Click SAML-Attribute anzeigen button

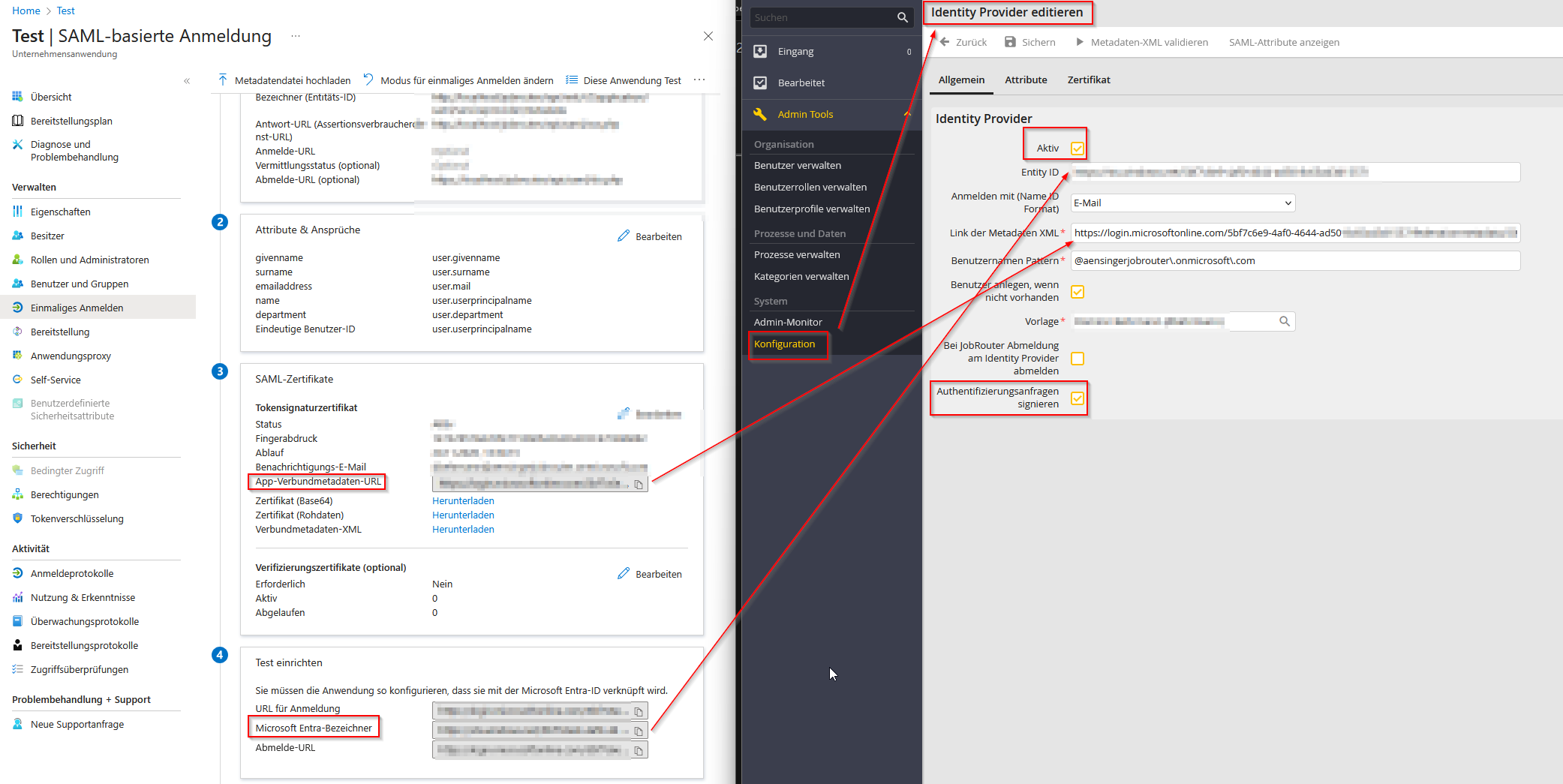point(1284,42)
